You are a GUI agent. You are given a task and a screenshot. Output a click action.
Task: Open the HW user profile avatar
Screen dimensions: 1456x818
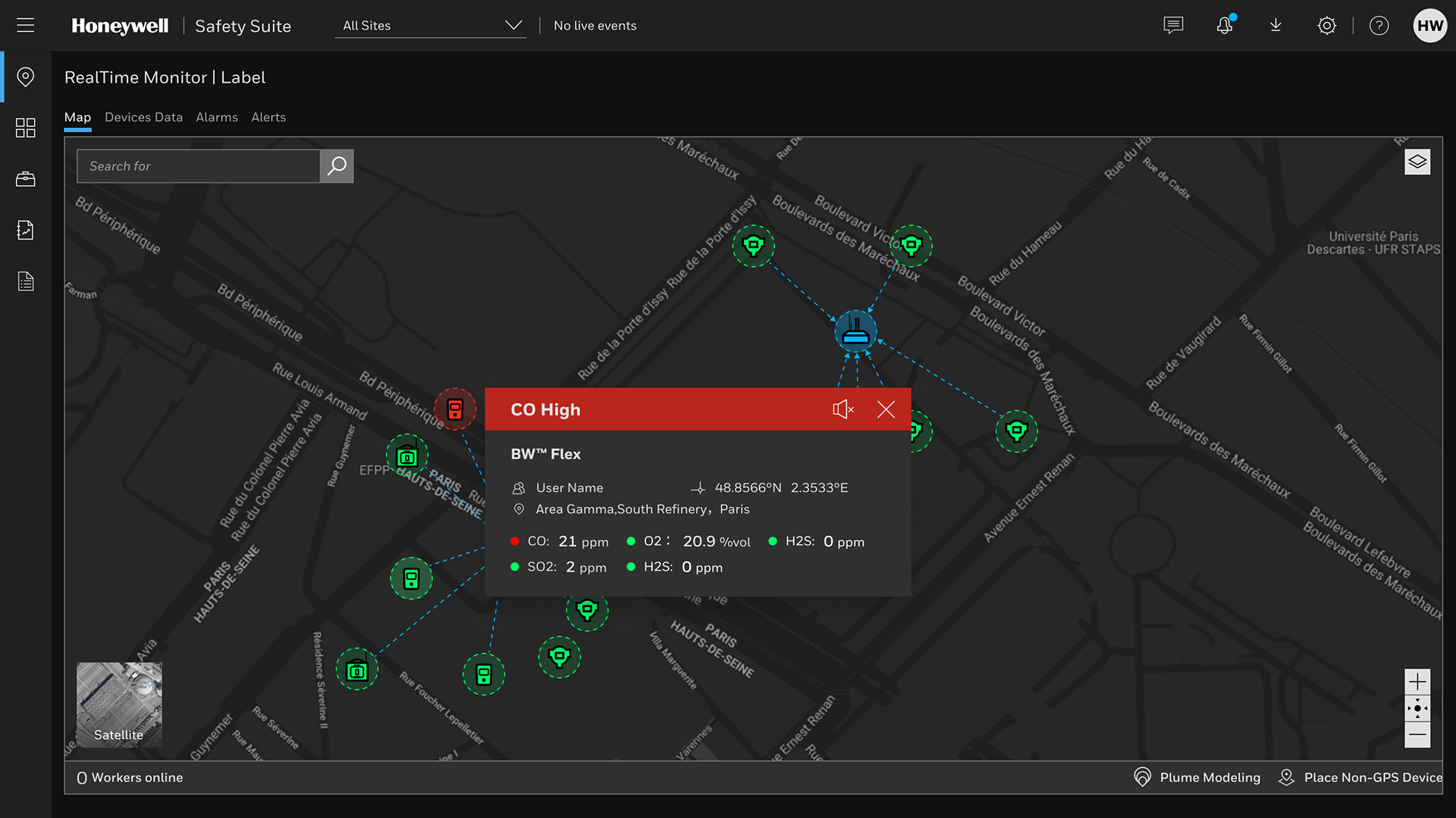[1429, 25]
